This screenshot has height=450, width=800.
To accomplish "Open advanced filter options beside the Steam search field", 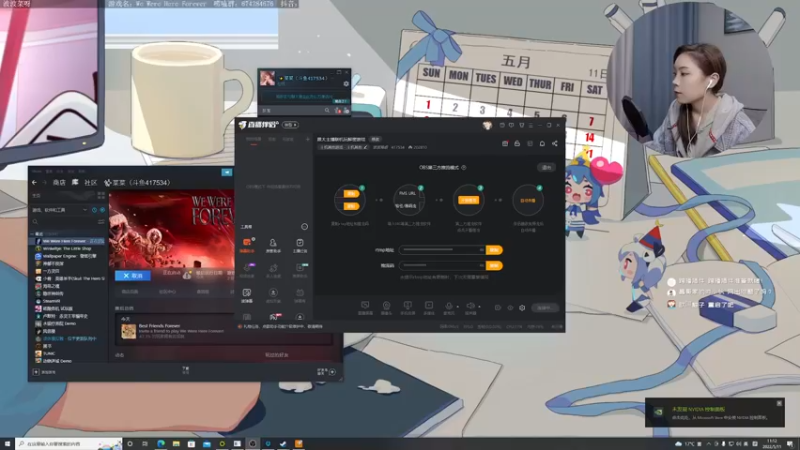I will coord(101,221).
